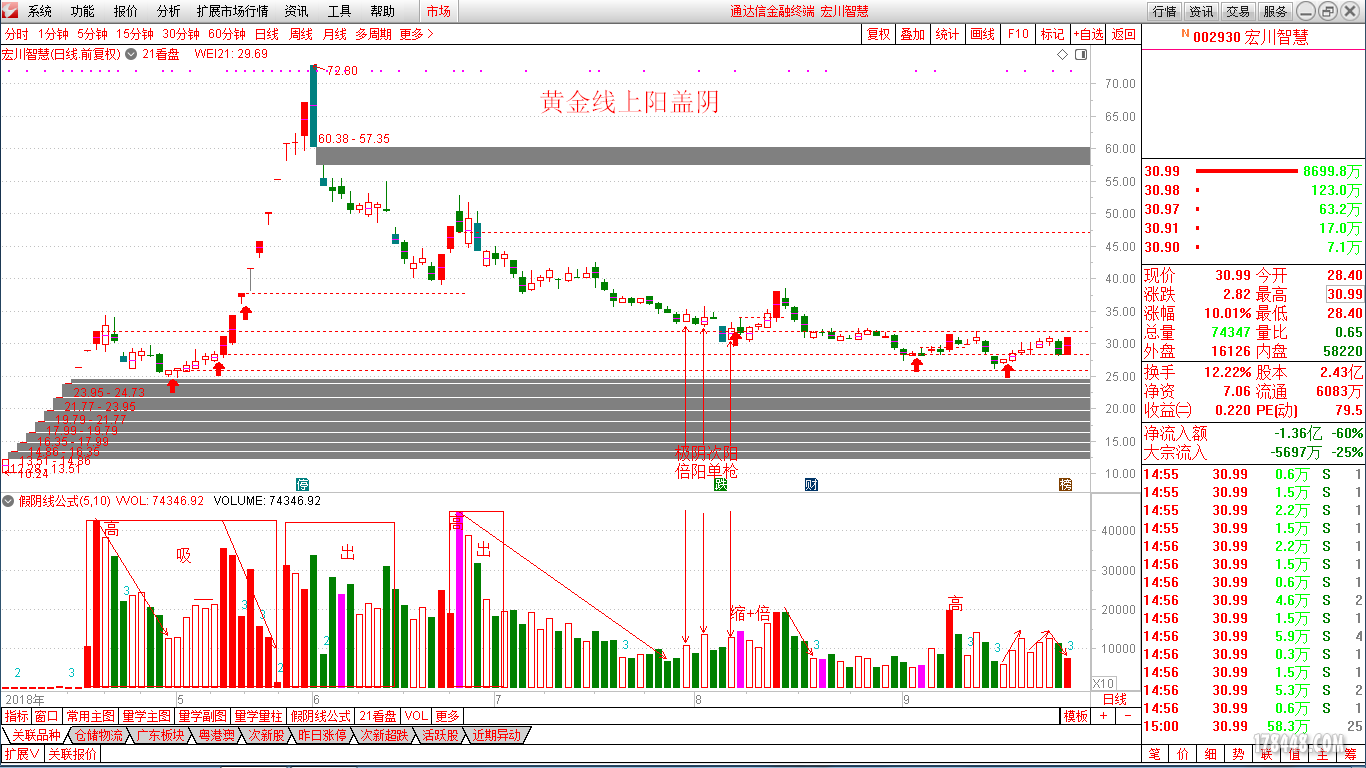The width and height of the screenshot is (1366, 768).
Task: Open the 画线 drawing tools
Action: (982, 34)
